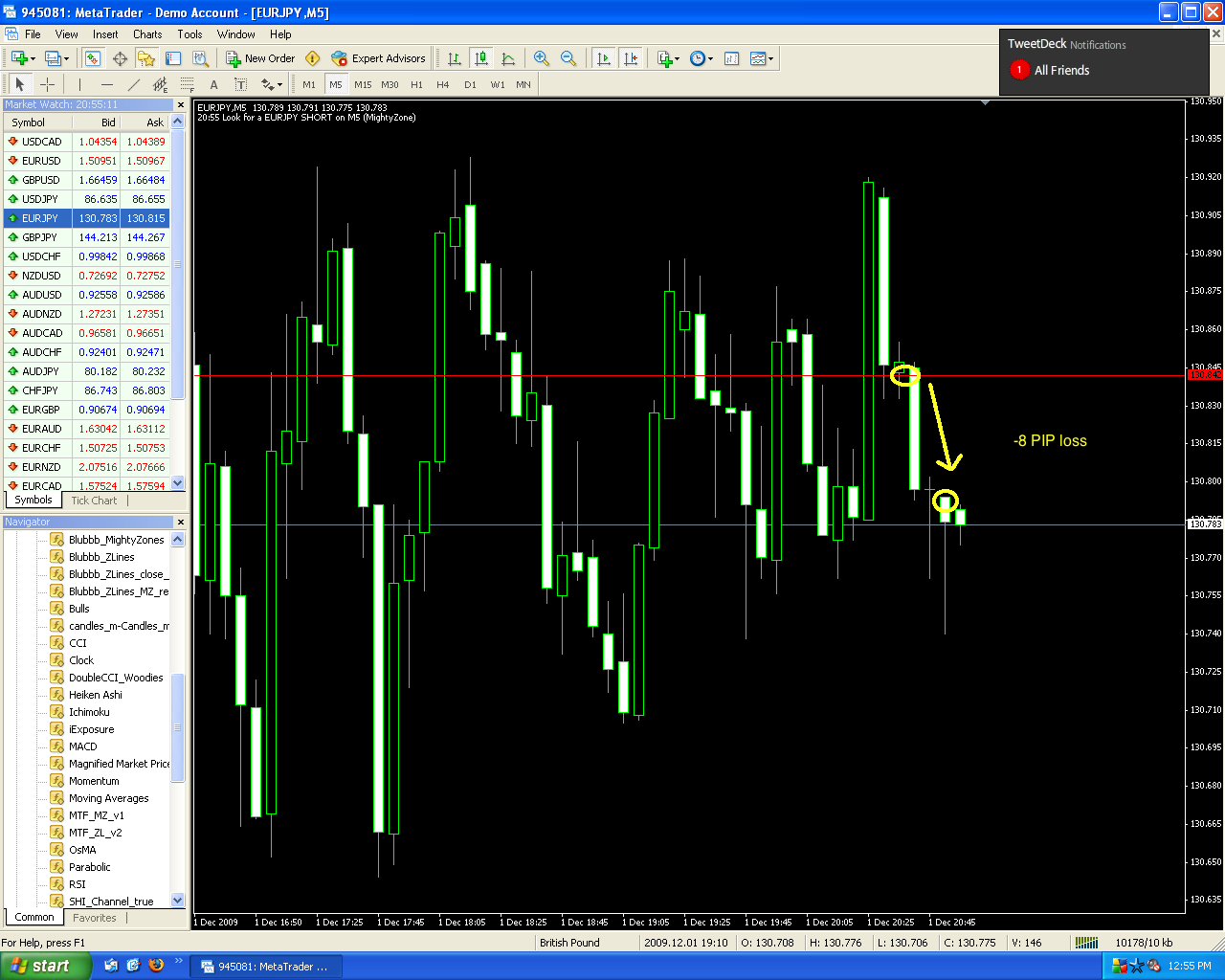
Task: Open the Help menu
Action: (x=280, y=34)
